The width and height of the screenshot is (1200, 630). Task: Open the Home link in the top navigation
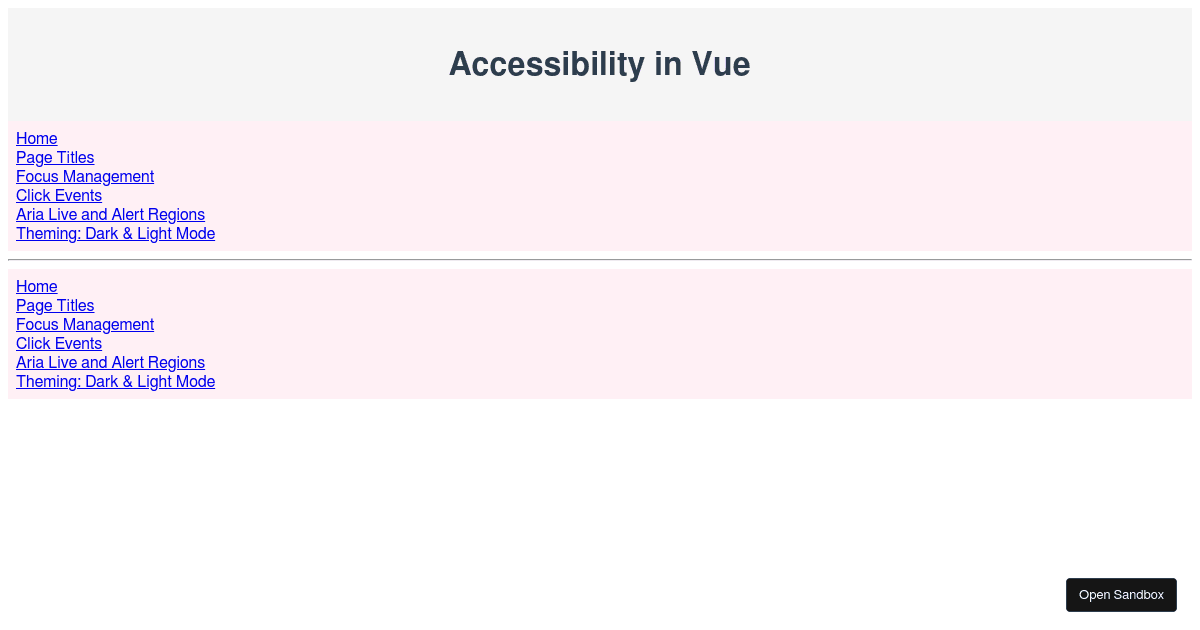click(36, 138)
